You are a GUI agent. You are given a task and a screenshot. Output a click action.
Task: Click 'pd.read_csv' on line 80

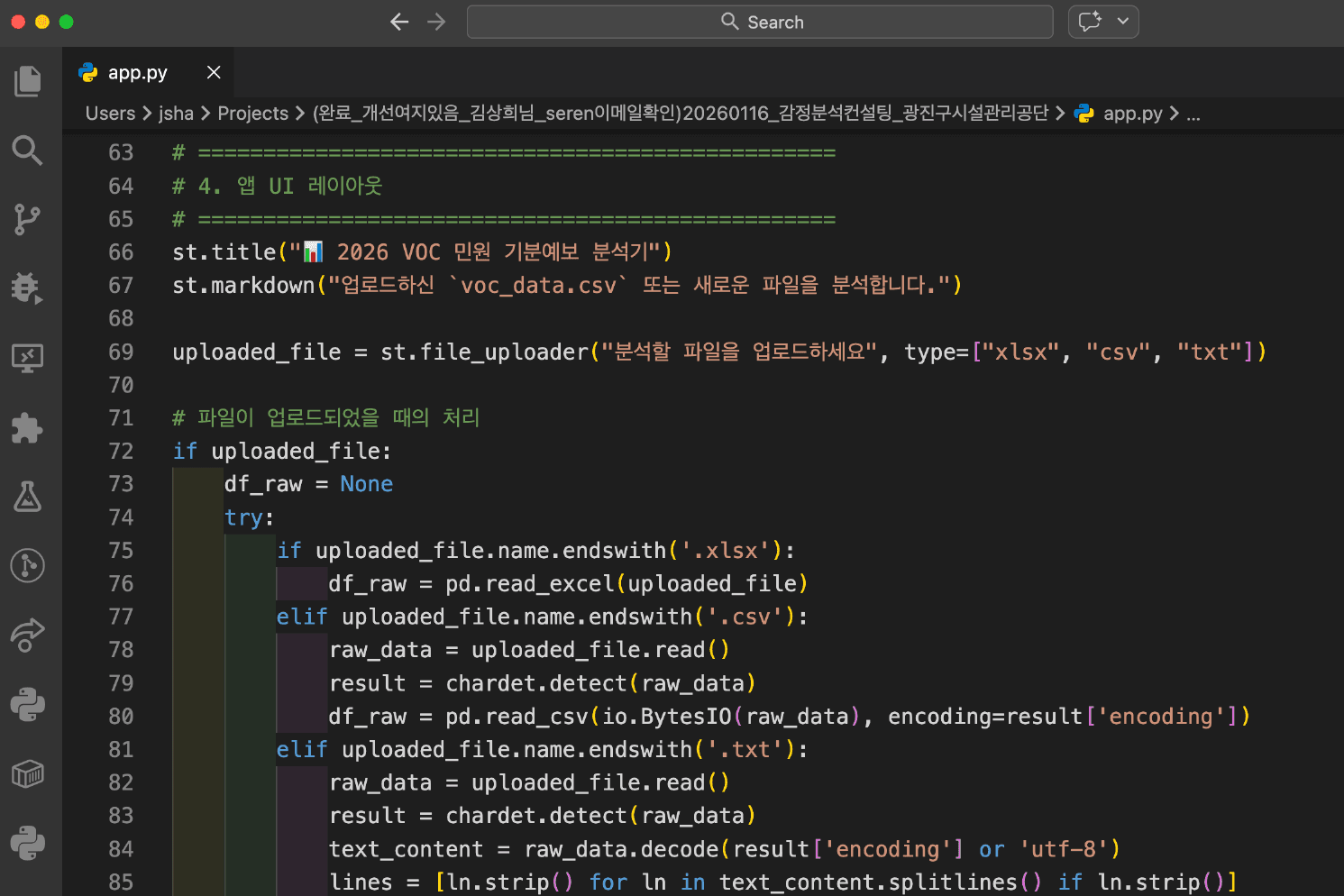pos(517,717)
